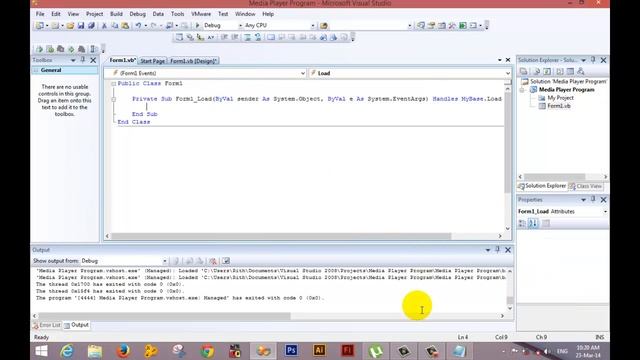
Task: Open Firefox from the taskbar
Action: point(123,351)
